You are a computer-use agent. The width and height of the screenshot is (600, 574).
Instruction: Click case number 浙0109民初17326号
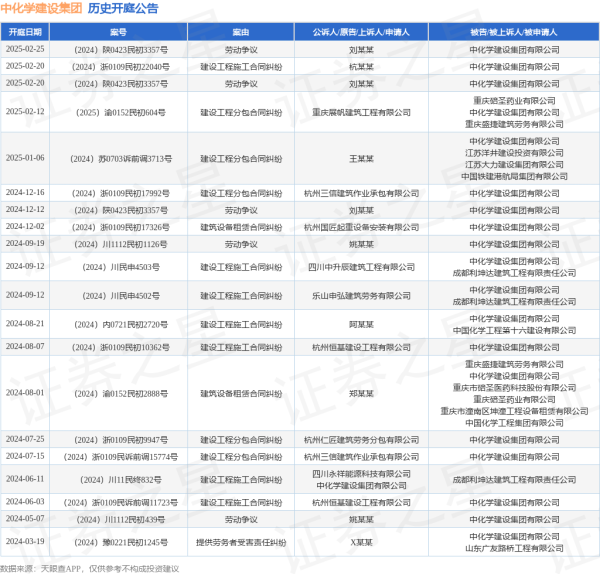coord(121,227)
